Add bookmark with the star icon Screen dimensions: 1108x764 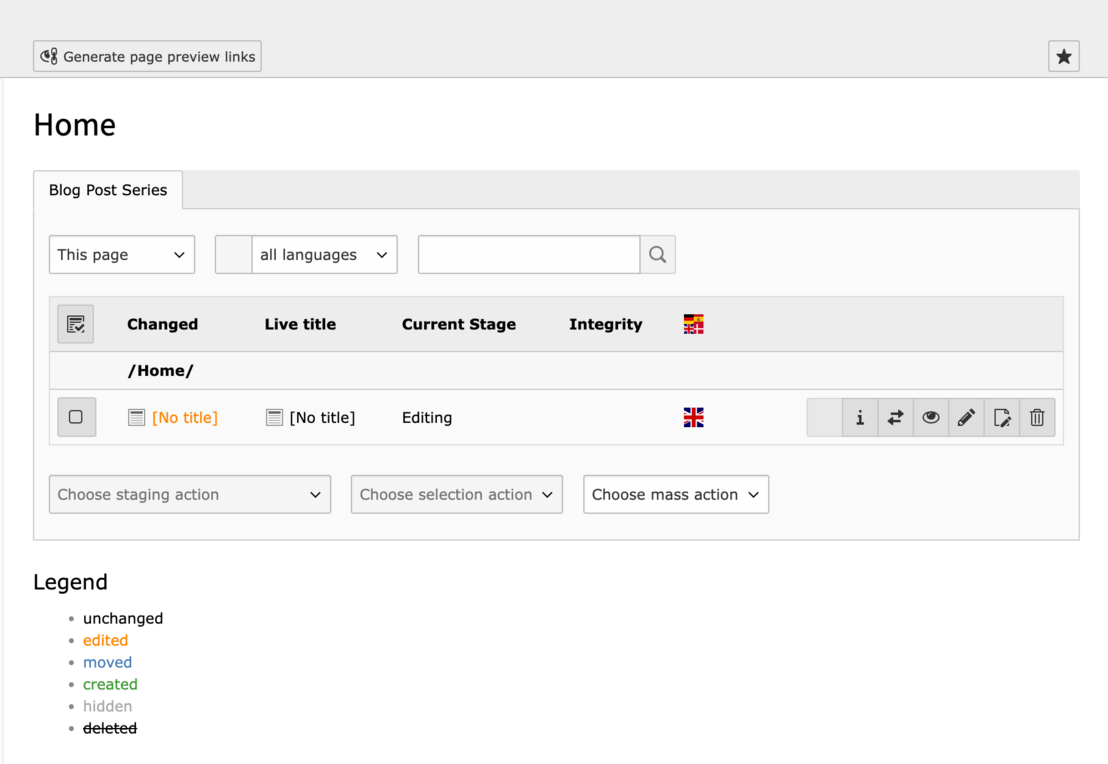coord(1063,56)
